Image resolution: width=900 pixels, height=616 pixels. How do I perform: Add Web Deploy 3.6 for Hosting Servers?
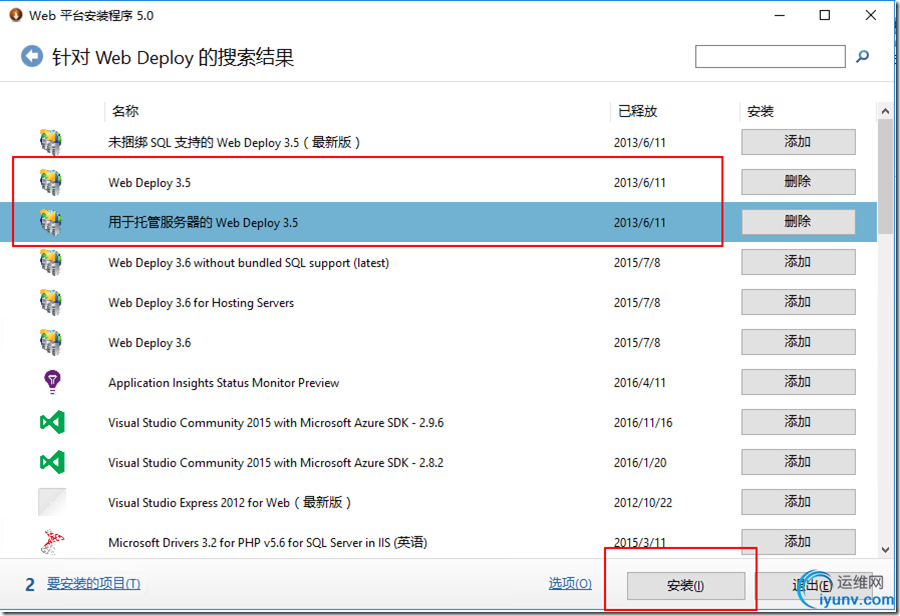click(x=798, y=302)
